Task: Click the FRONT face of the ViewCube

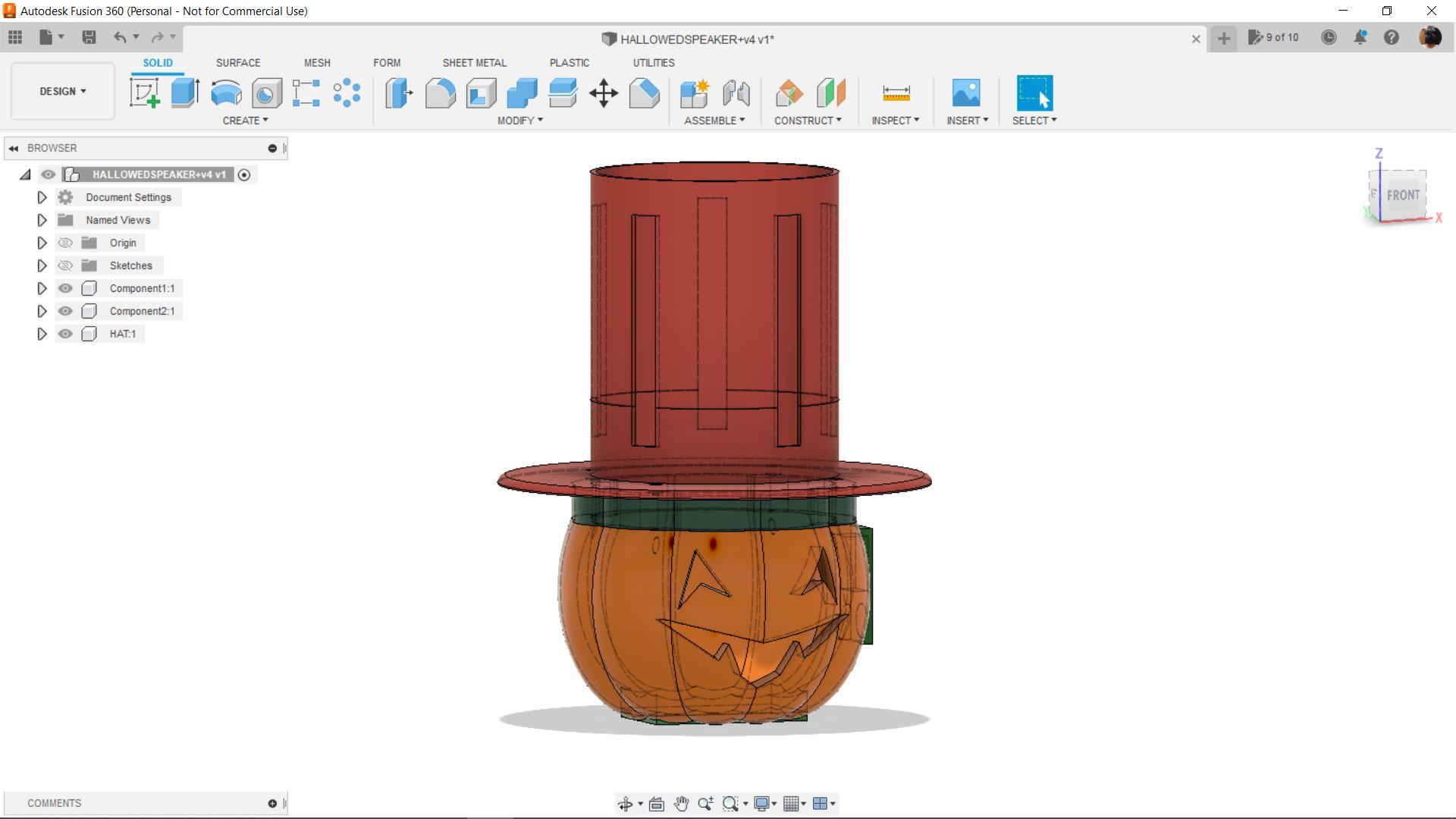Action: pyautogui.click(x=1403, y=195)
